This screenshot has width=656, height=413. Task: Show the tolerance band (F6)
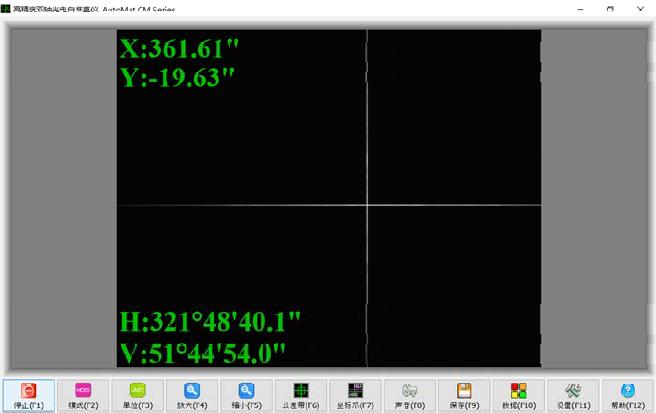(x=300, y=395)
